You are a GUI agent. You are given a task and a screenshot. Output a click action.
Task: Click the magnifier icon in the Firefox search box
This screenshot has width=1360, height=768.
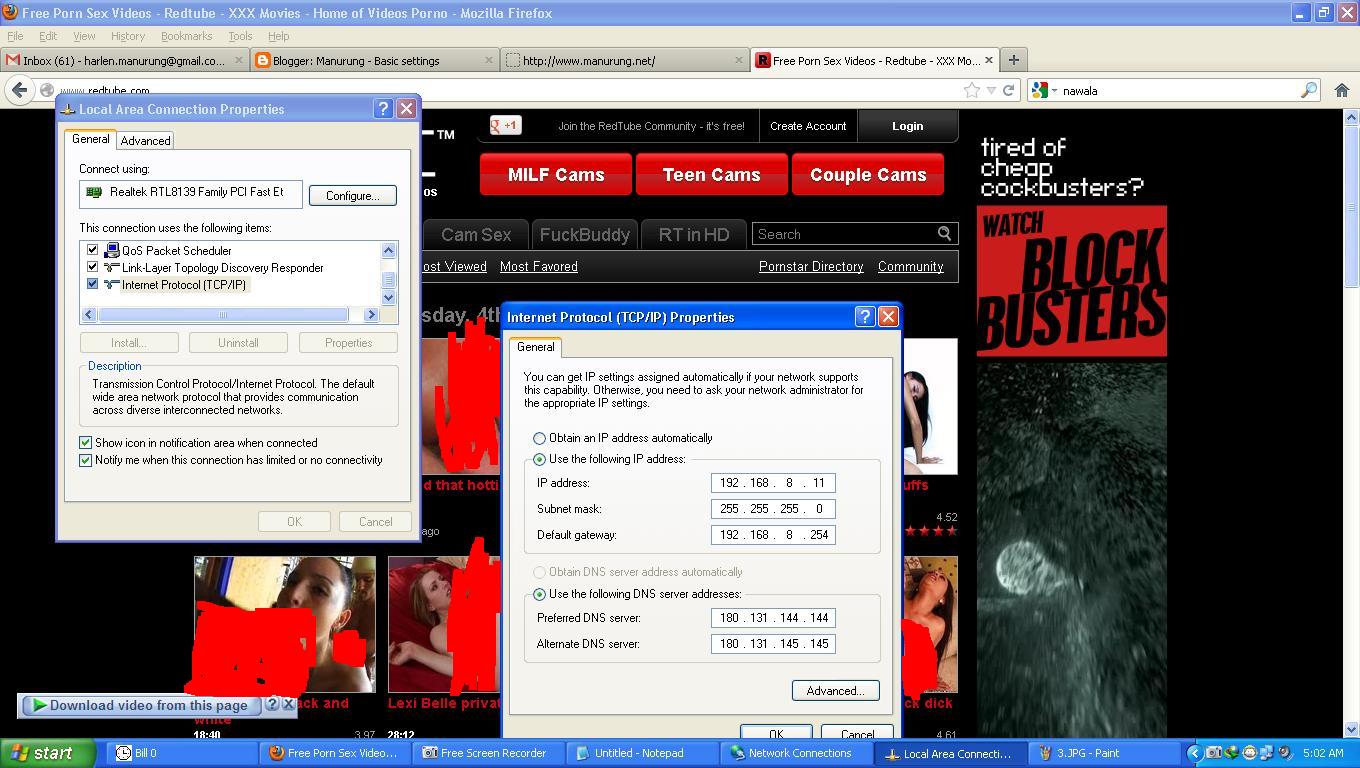point(1308,90)
